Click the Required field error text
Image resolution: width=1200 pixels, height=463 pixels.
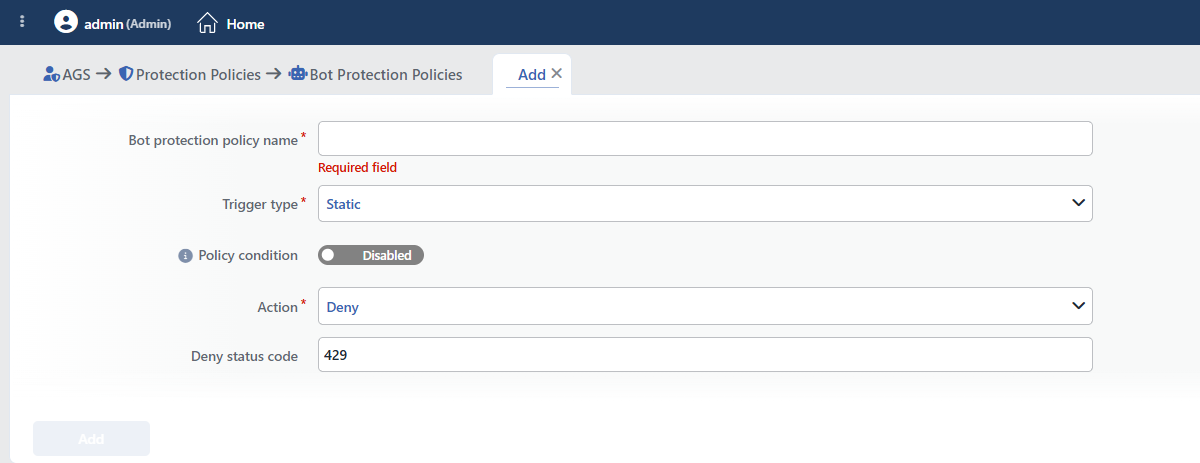pyautogui.click(x=357, y=168)
